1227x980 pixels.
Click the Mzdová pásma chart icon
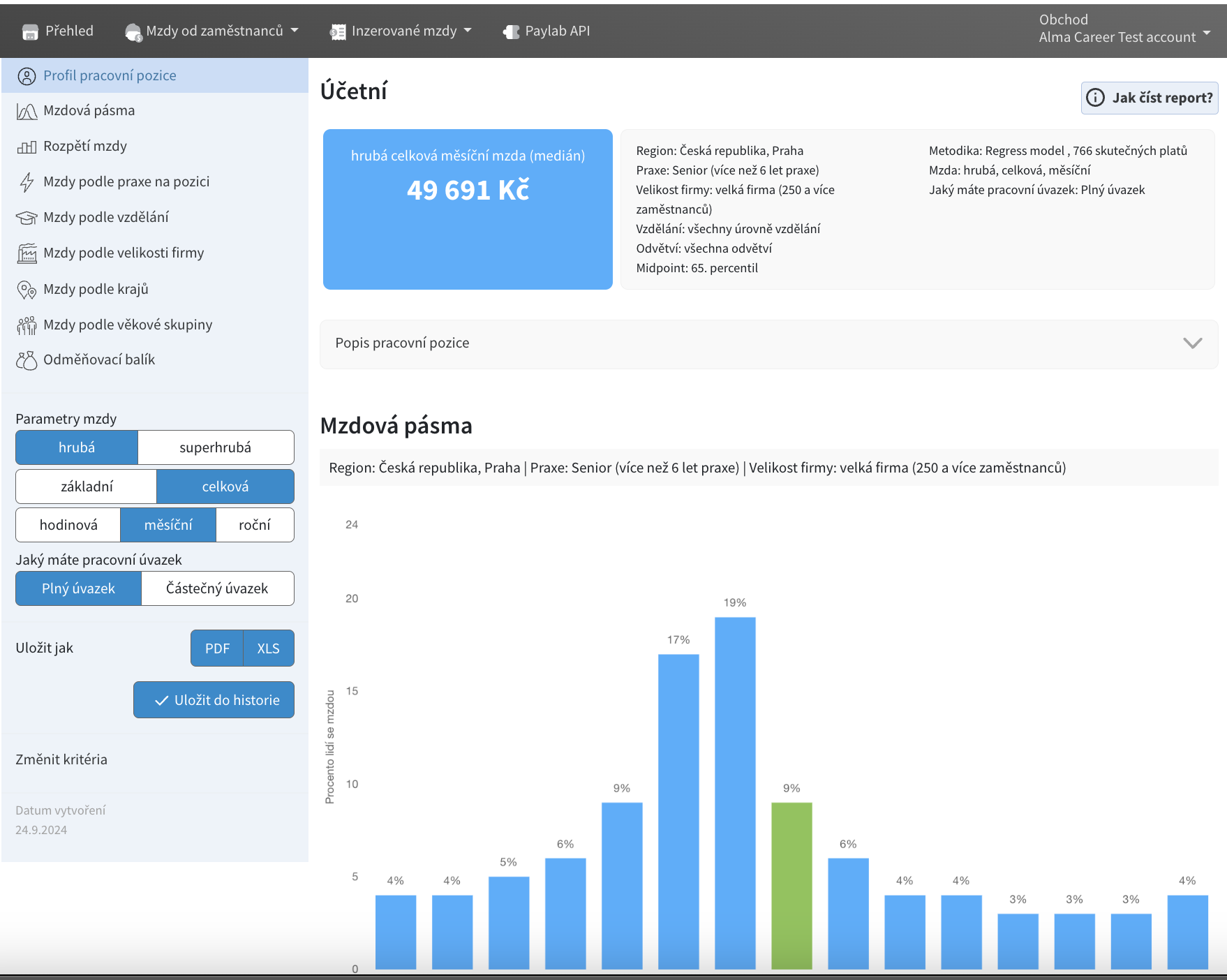point(27,112)
